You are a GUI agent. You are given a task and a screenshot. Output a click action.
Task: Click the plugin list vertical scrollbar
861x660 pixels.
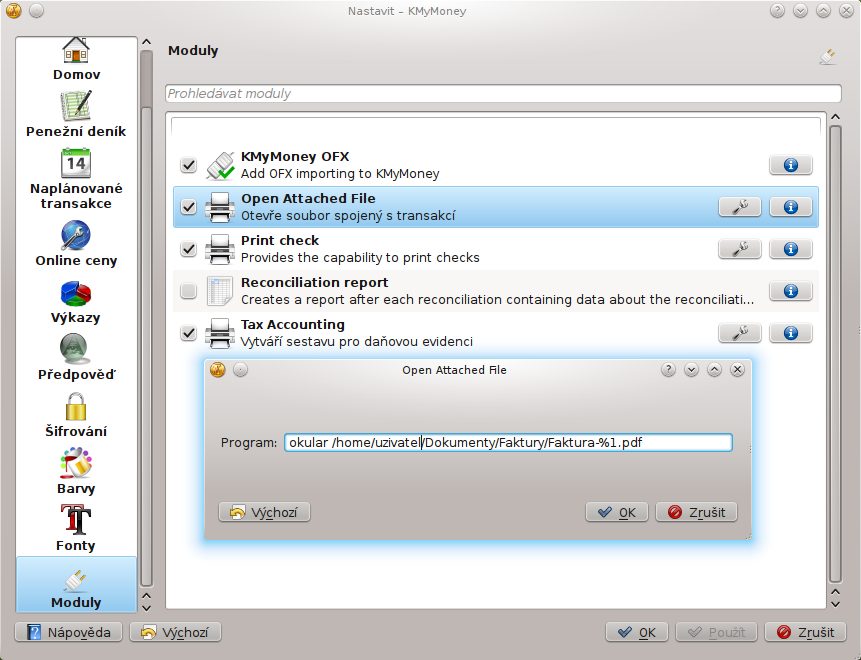coord(835,354)
